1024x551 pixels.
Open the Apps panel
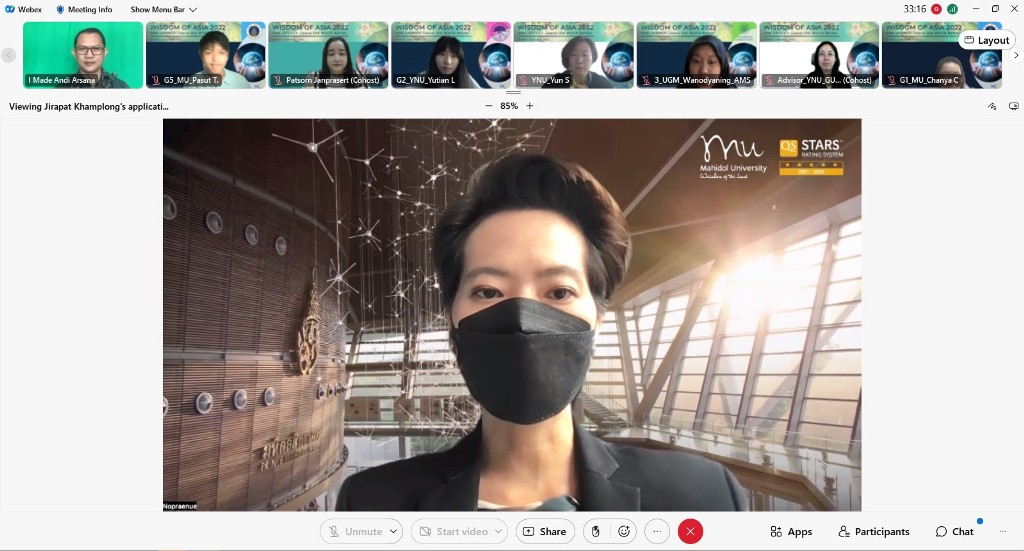tap(791, 532)
